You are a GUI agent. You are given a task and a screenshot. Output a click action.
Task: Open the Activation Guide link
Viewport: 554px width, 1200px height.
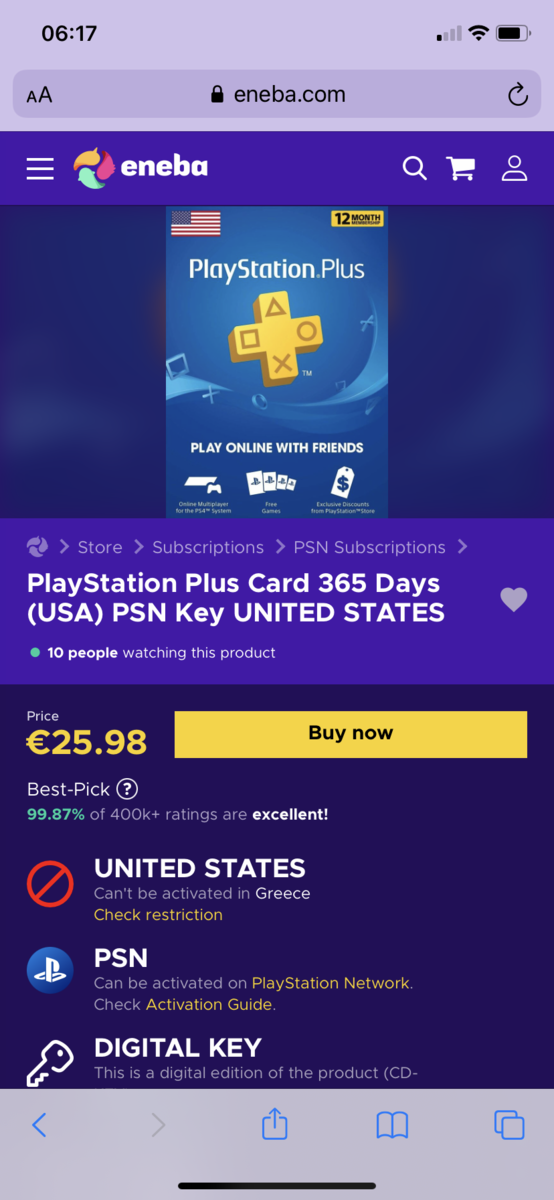coord(209,1004)
